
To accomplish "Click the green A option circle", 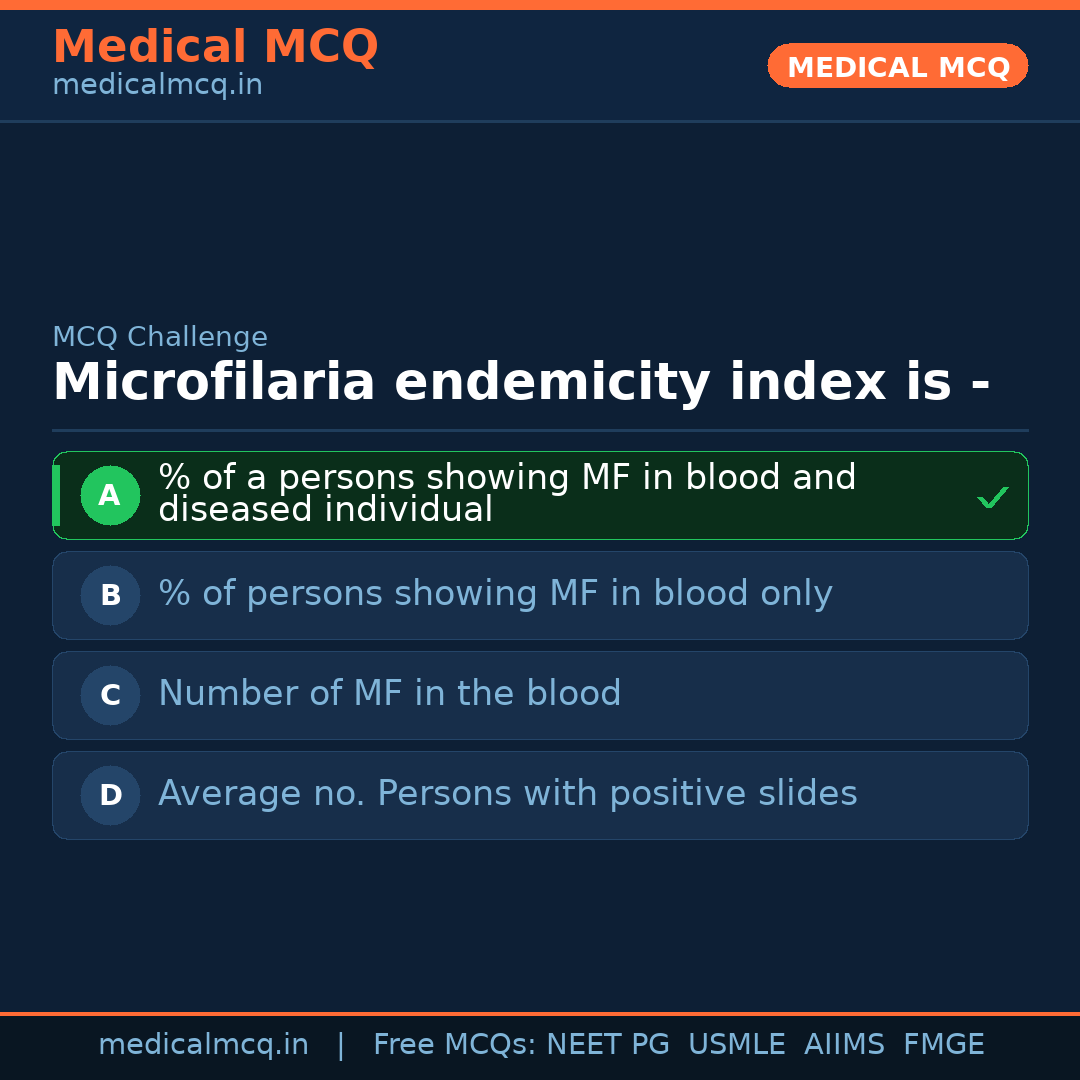I will [110, 495].
